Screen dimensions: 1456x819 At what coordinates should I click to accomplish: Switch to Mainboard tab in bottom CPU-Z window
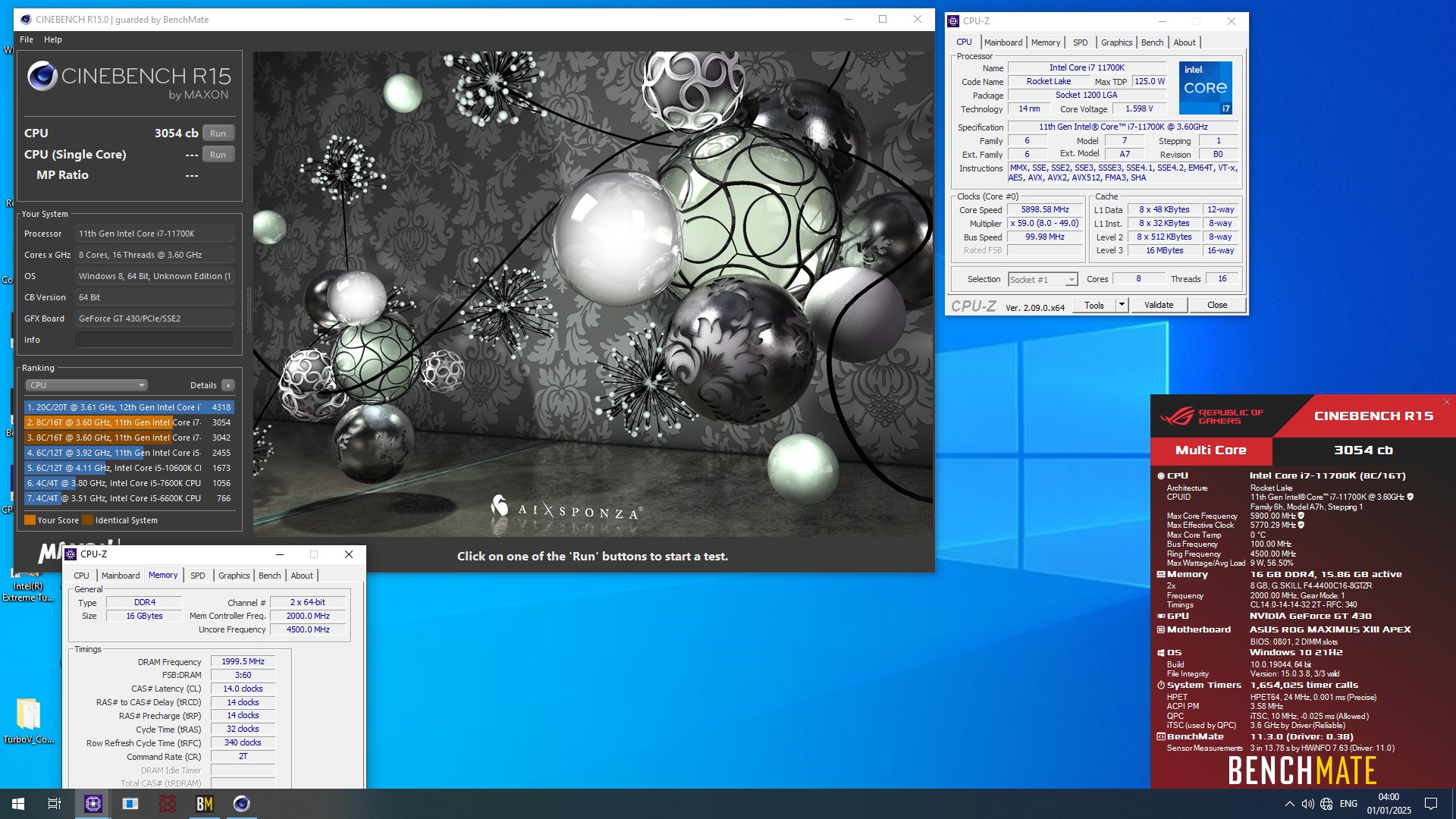[121, 576]
